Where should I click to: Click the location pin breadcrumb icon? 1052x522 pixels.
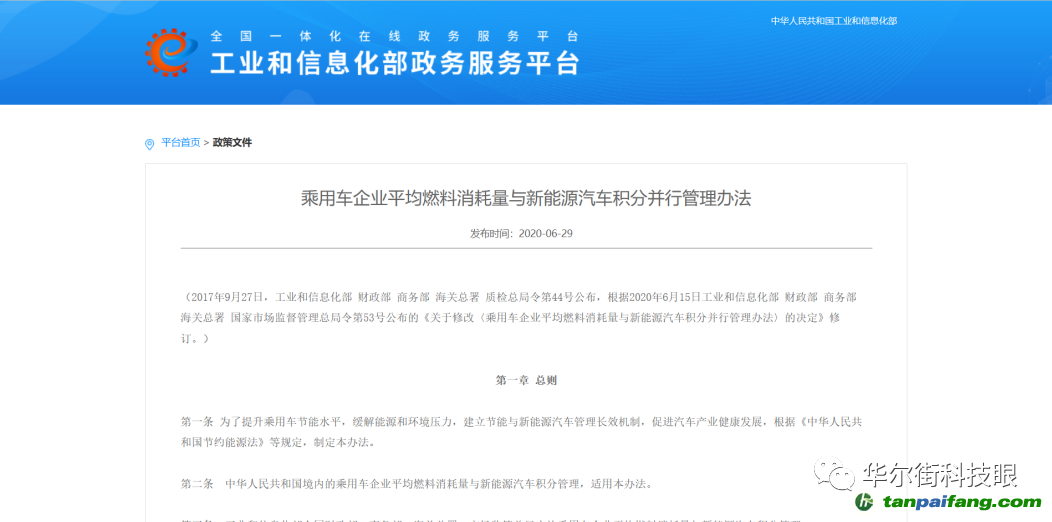(x=150, y=144)
